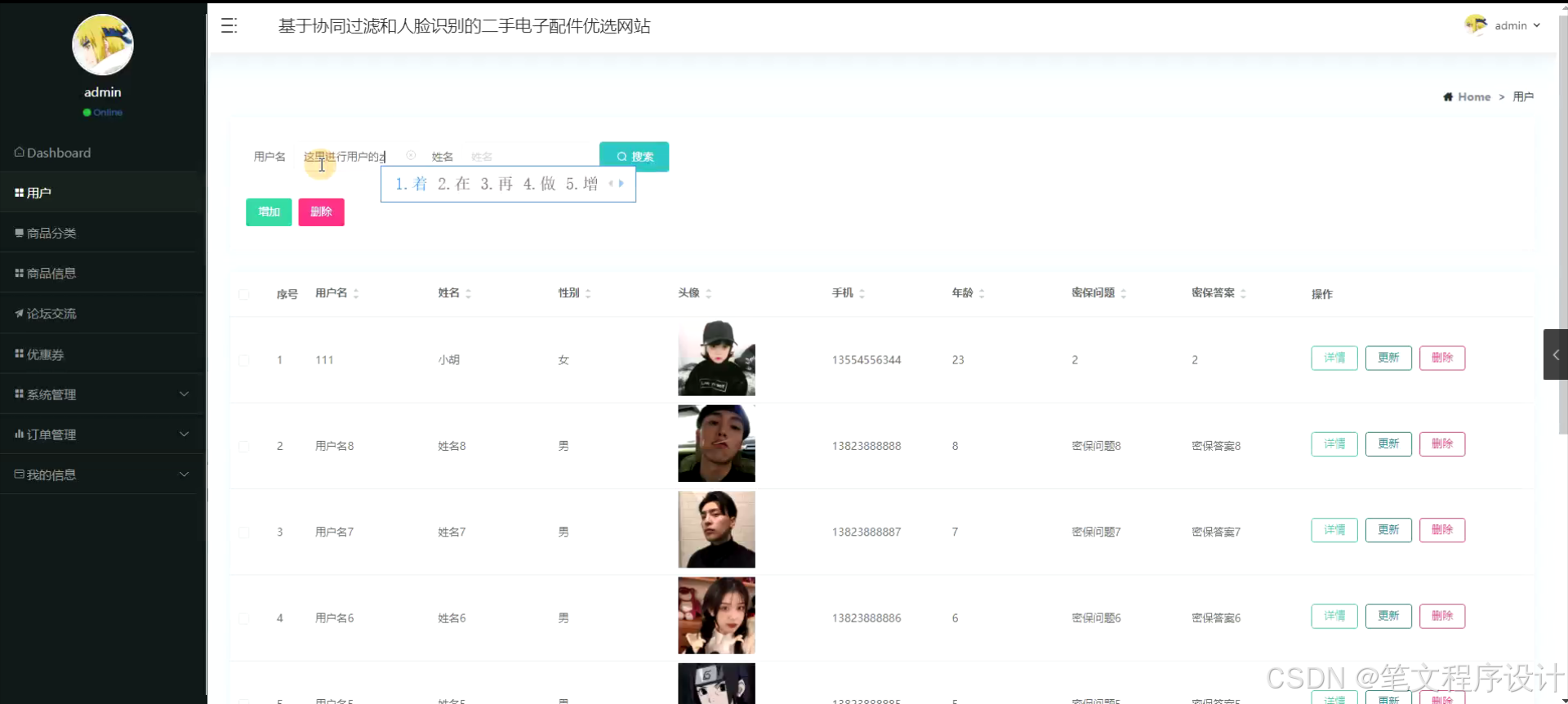The height and width of the screenshot is (704, 1568).
Task: Click 删除 for user 111
Action: click(1442, 358)
